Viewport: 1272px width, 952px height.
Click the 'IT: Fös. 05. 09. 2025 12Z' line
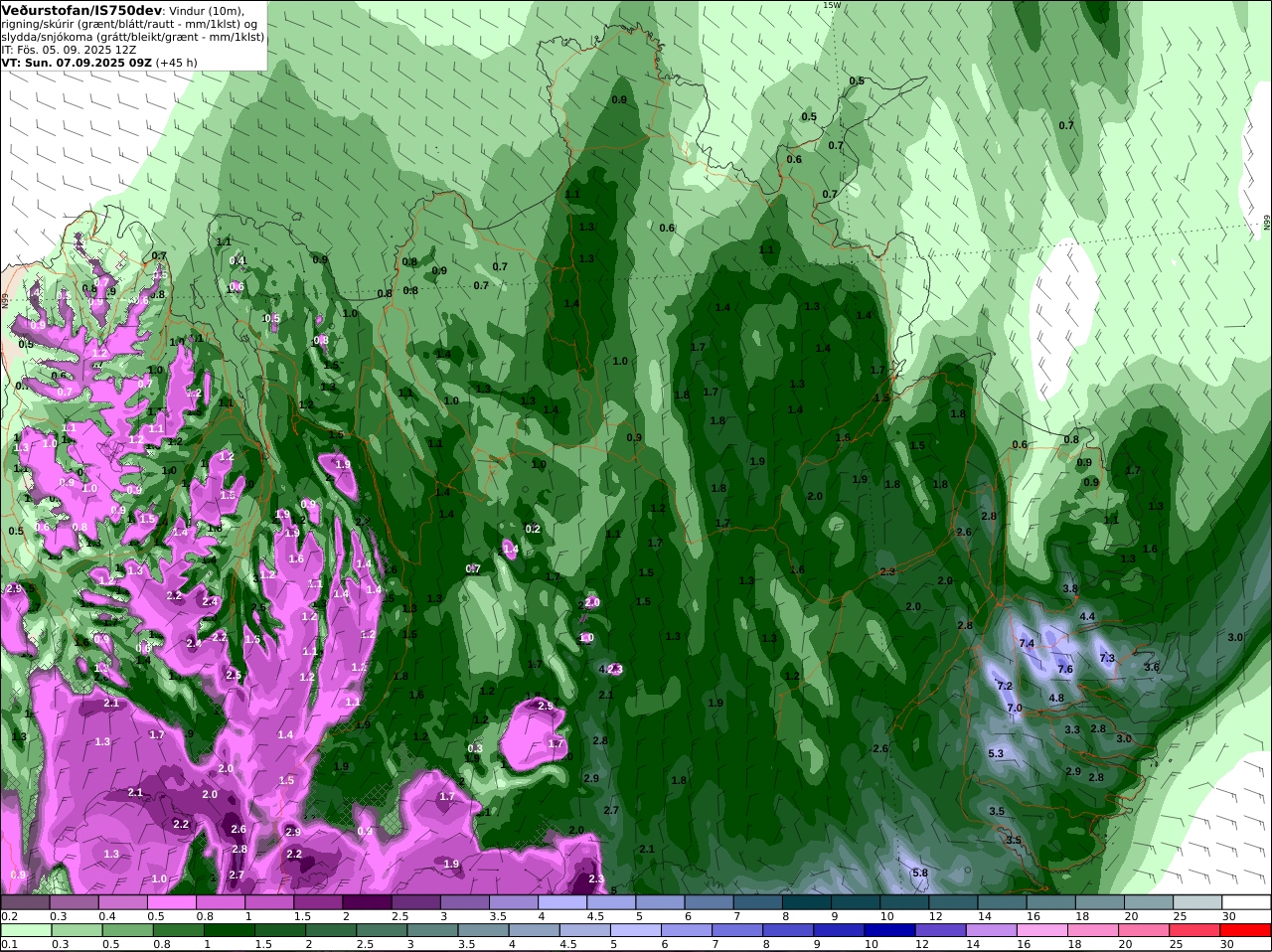click(x=69, y=50)
